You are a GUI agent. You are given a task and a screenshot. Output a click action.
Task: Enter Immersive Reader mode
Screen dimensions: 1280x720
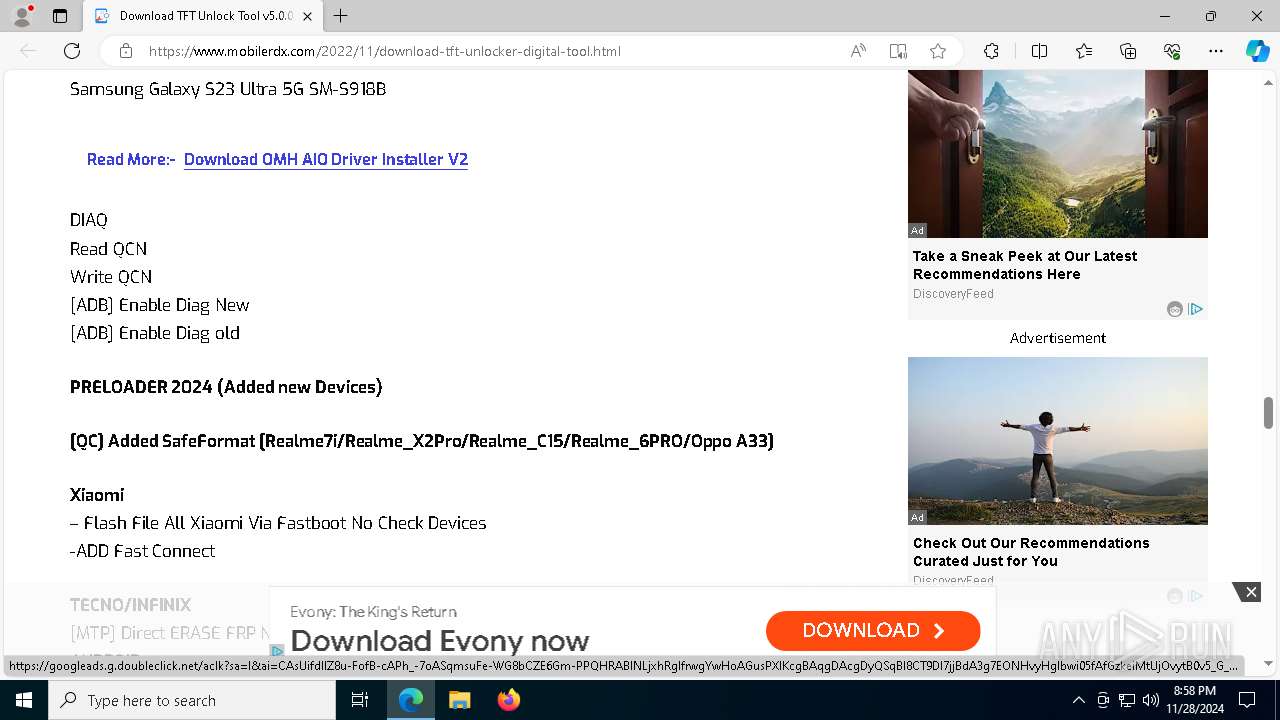(x=898, y=51)
